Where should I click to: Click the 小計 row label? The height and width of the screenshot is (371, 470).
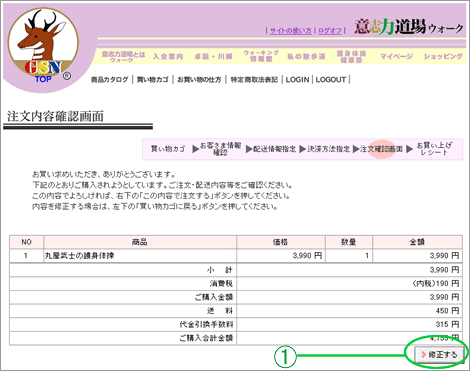(220, 270)
